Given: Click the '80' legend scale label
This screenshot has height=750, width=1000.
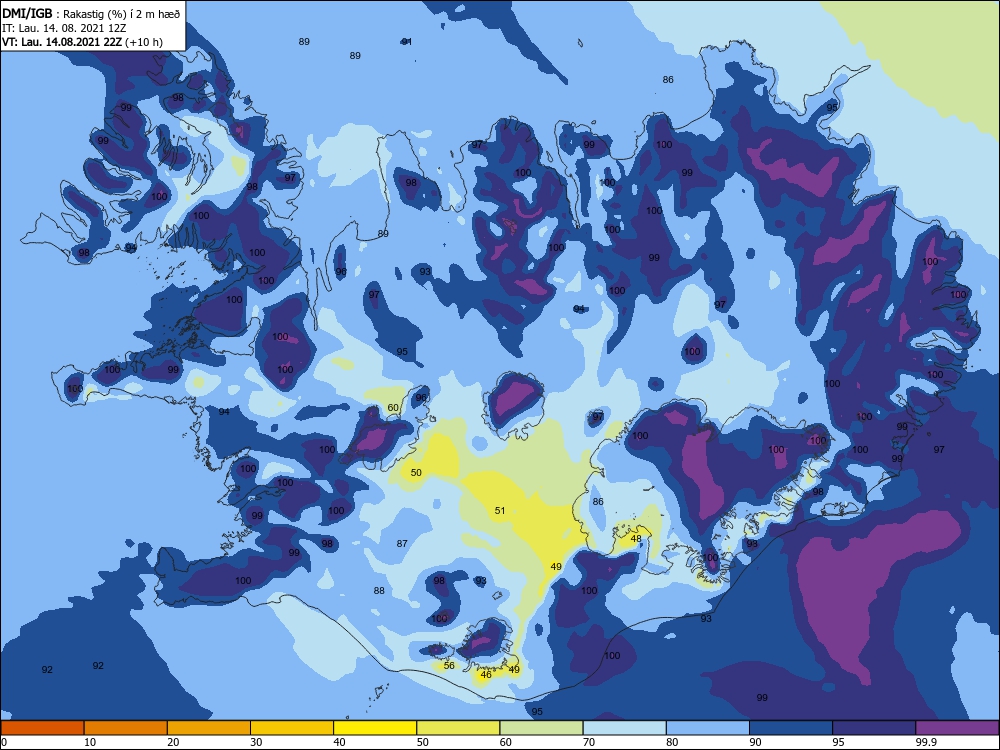Looking at the screenshot, I should [672, 742].
